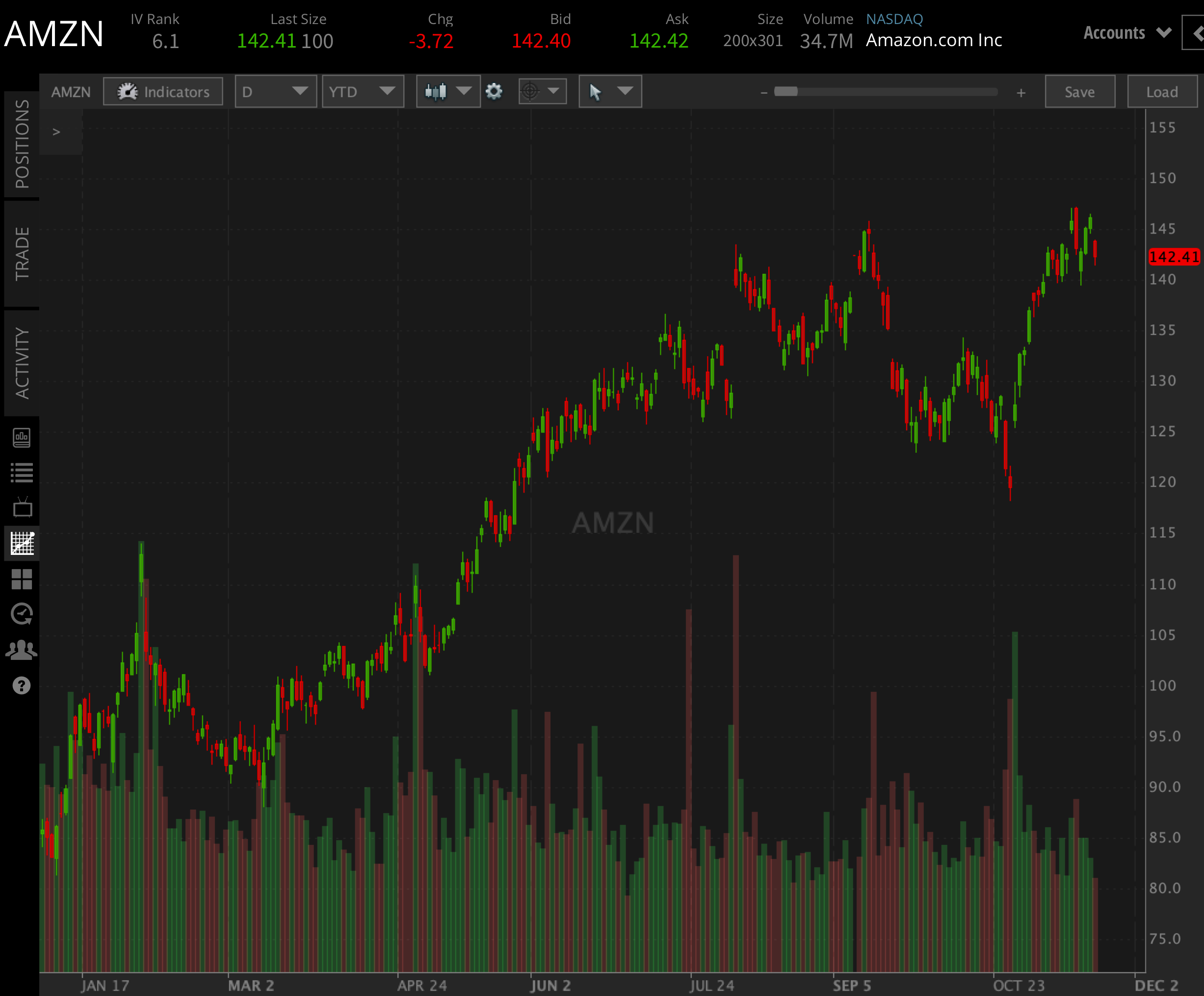1204x996 pixels.
Task: Click the Save button
Action: (x=1079, y=91)
